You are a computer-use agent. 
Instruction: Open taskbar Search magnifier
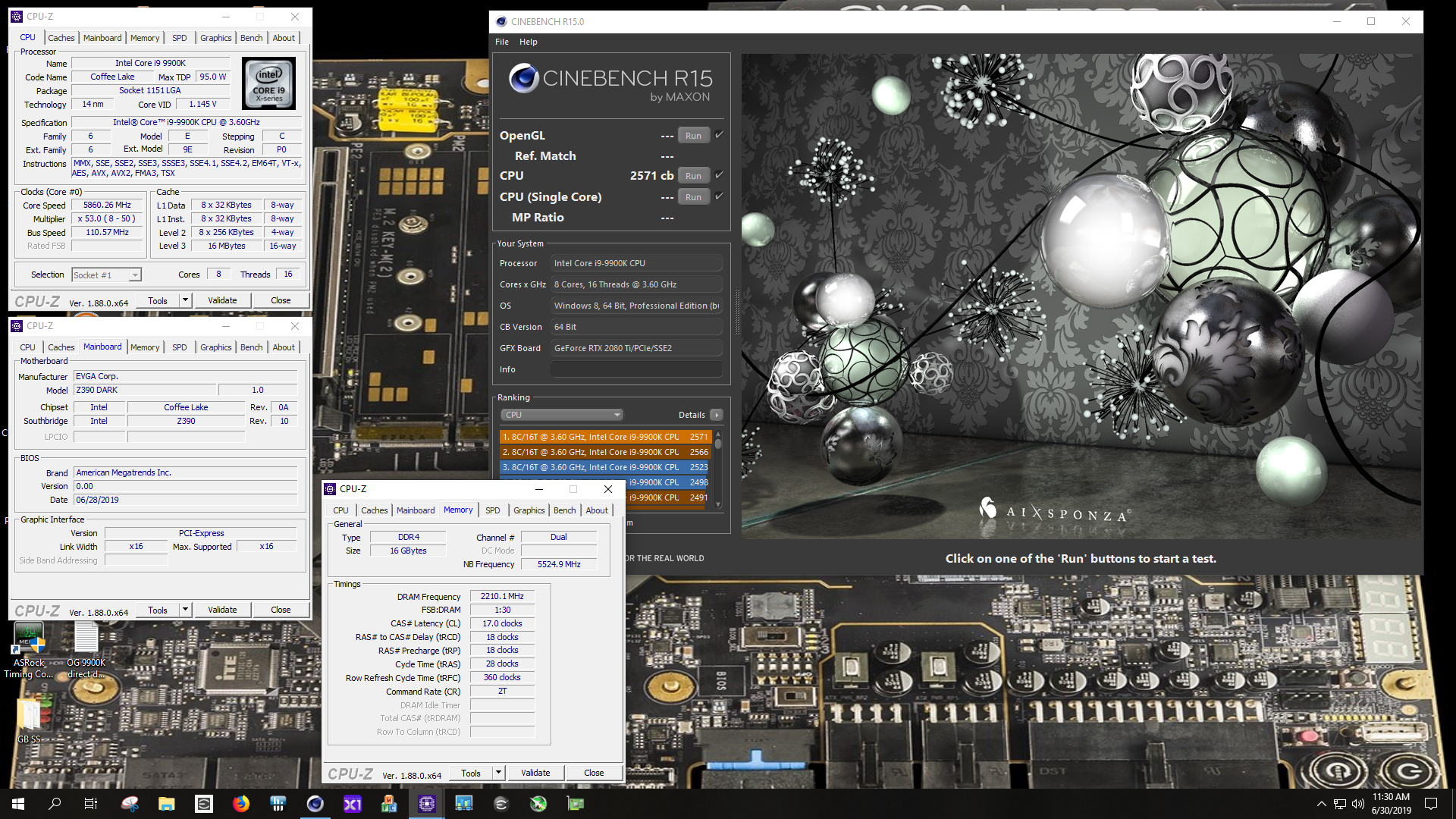[55, 804]
